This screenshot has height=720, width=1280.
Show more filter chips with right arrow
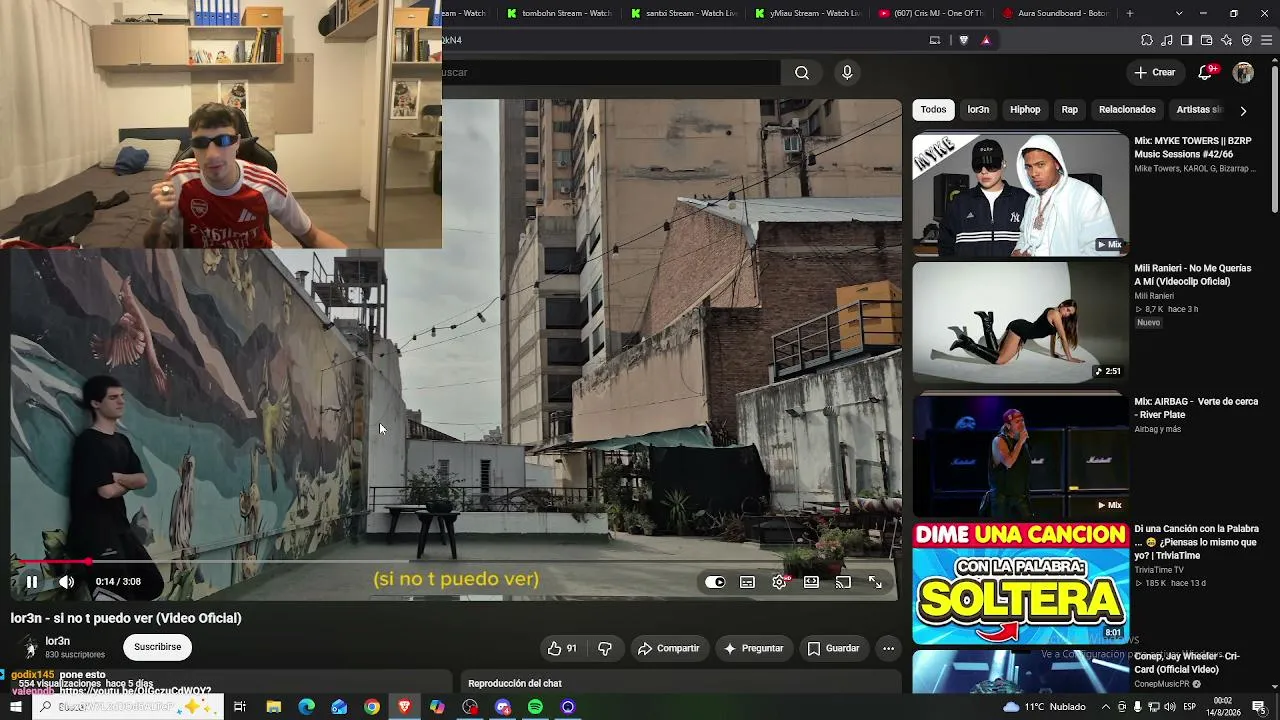click(x=1243, y=111)
